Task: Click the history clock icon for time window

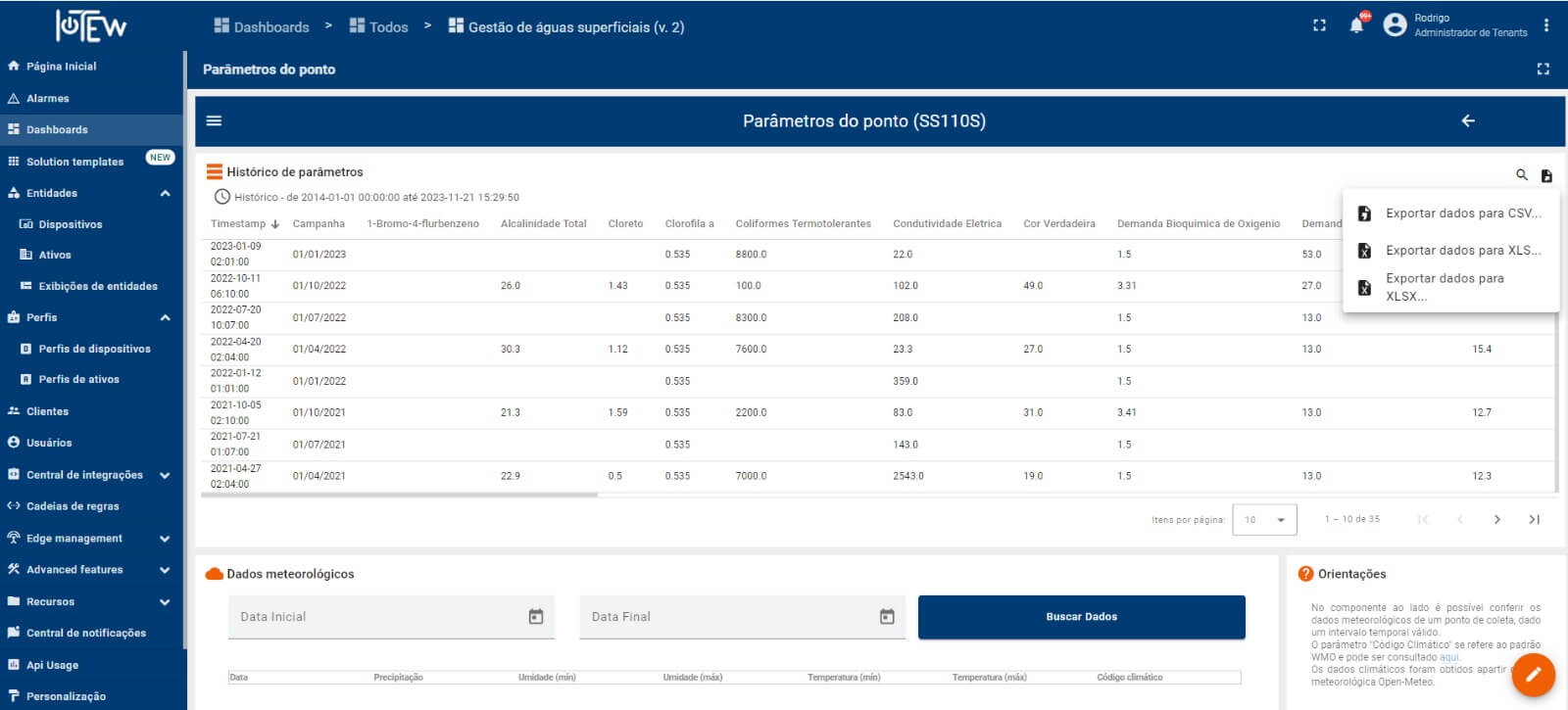Action: pos(222,197)
